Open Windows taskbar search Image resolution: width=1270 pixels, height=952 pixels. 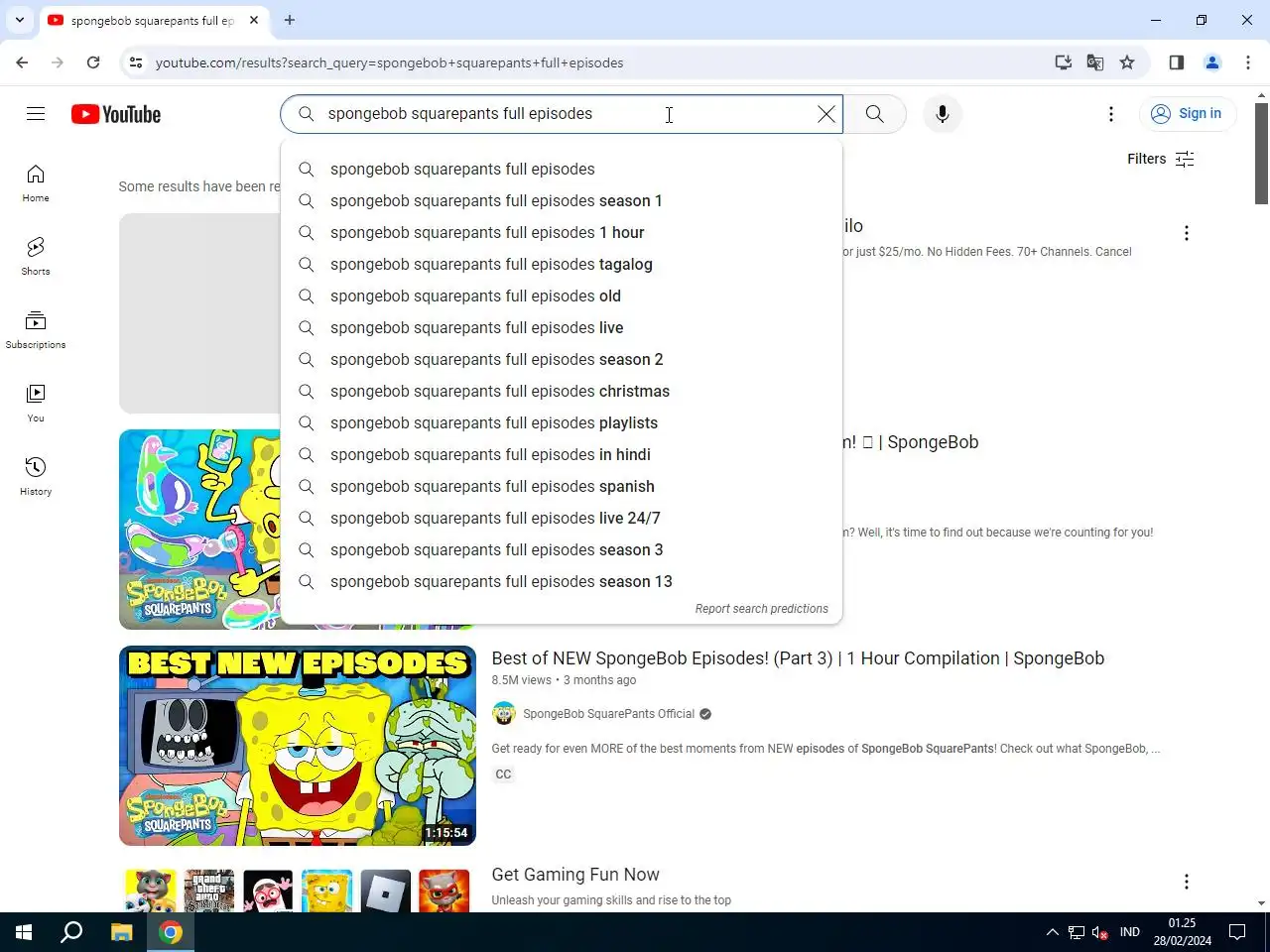tap(71, 932)
